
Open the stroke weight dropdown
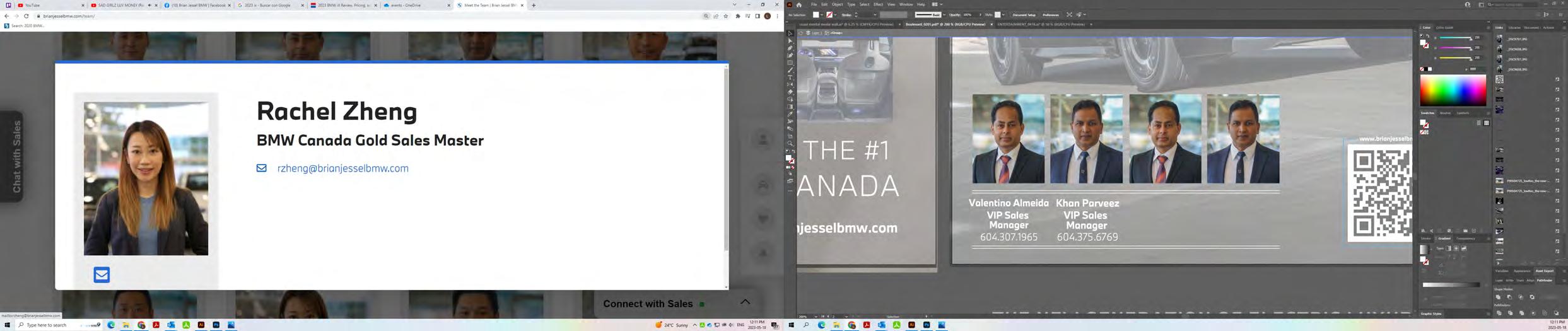coord(874,15)
